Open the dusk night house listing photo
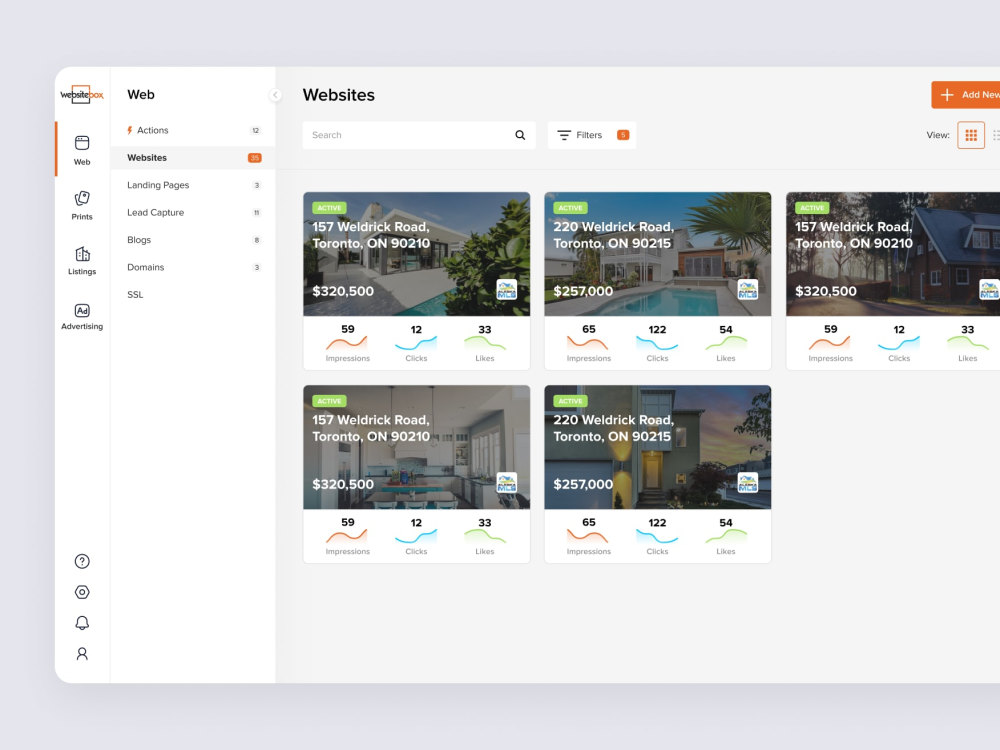Screen dimensions: 1000x750 (658, 447)
